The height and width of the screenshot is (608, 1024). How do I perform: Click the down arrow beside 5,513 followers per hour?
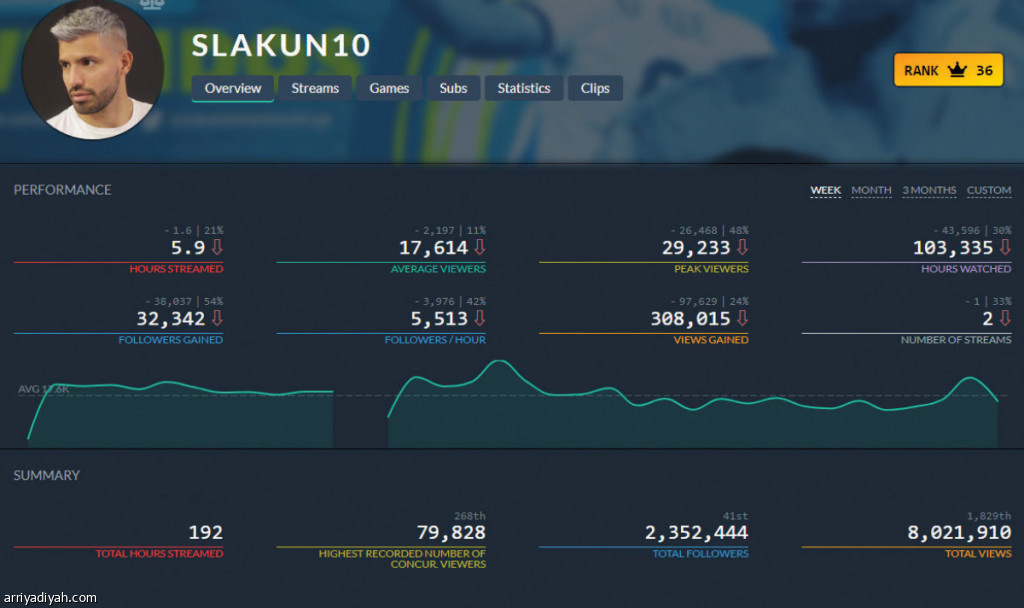pos(480,318)
